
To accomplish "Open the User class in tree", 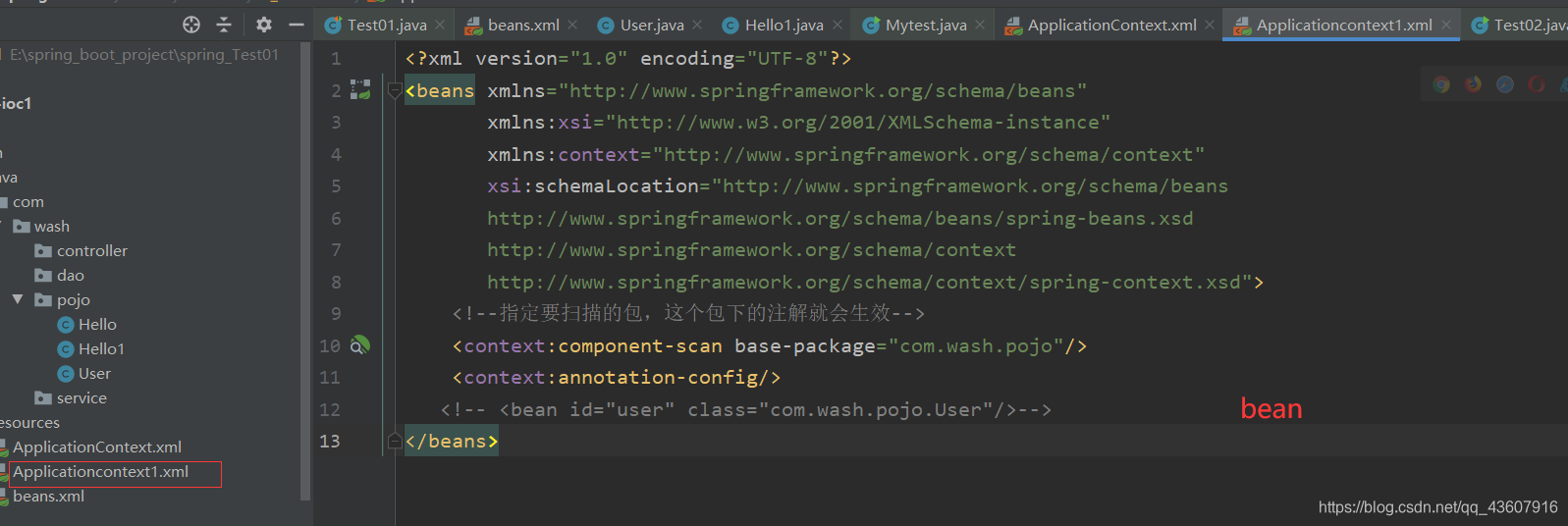I will pos(94,374).
